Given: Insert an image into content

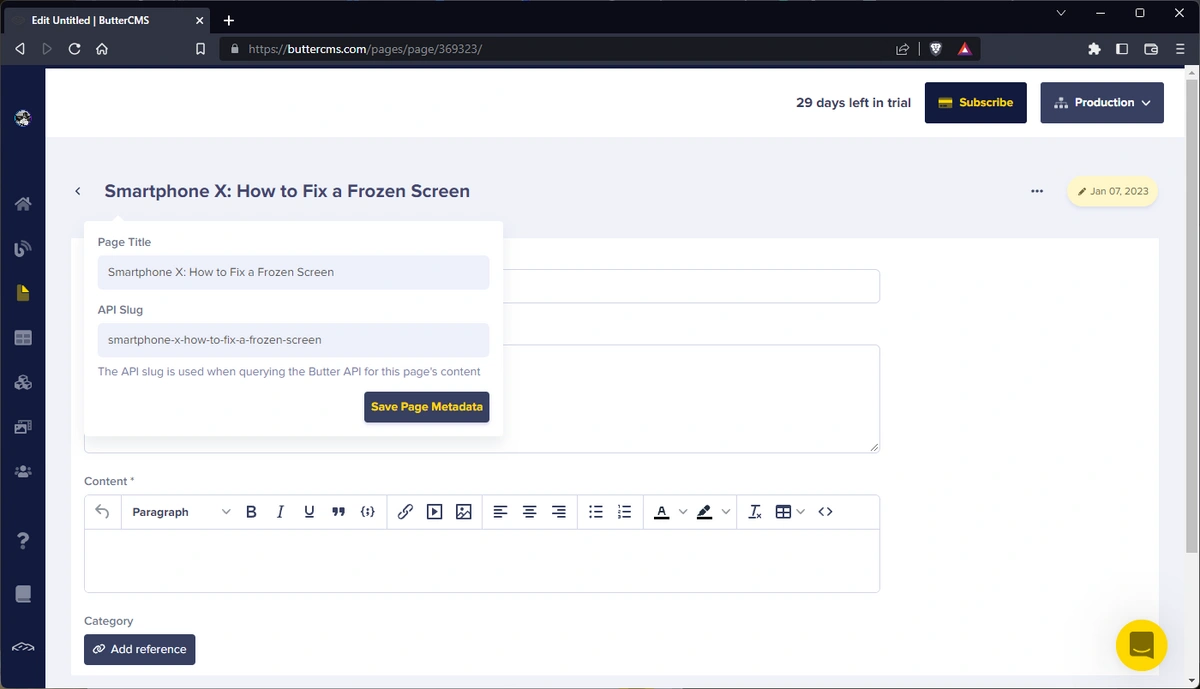Looking at the screenshot, I should pyautogui.click(x=463, y=512).
